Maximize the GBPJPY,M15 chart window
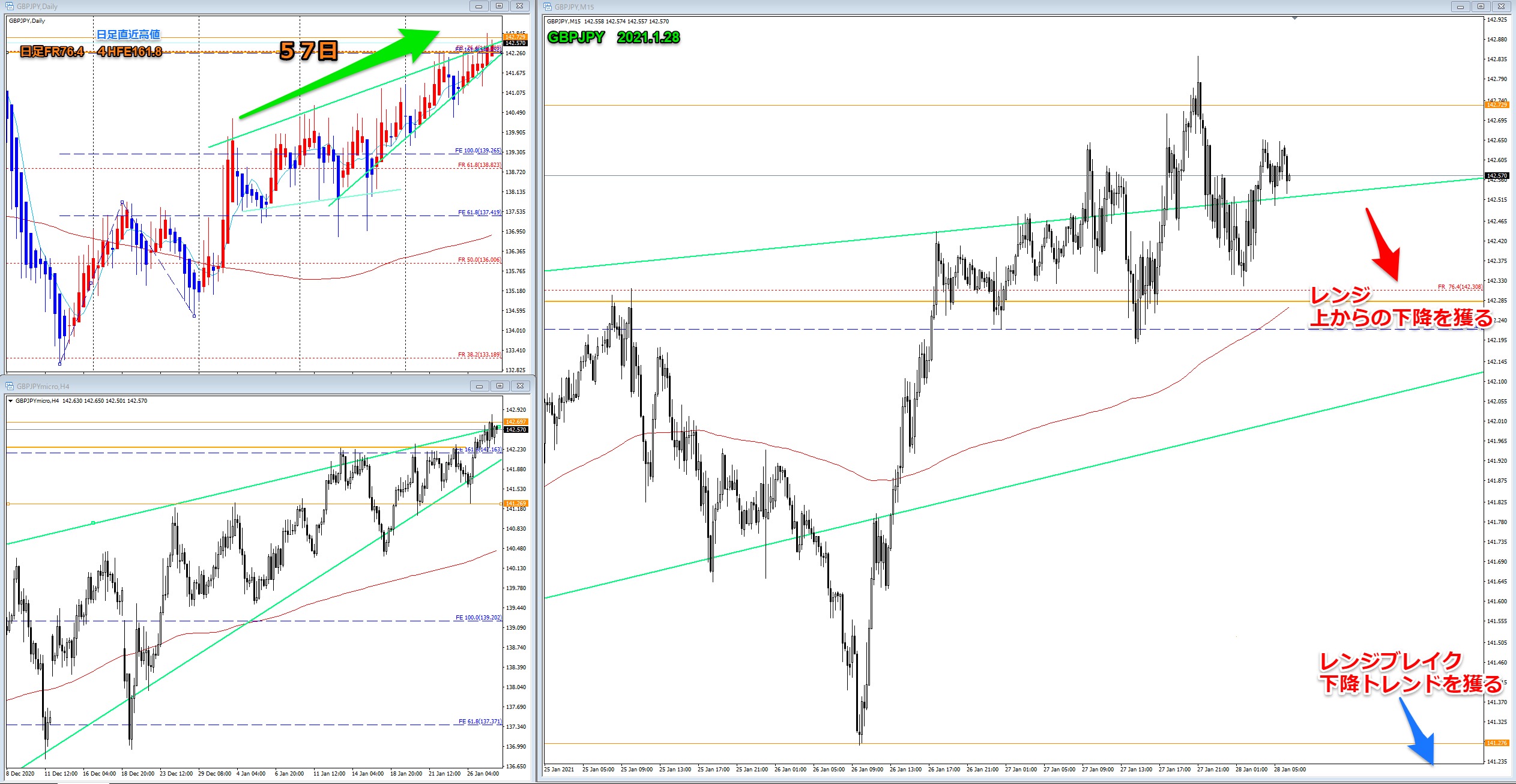1516x784 pixels. tap(1481, 7)
